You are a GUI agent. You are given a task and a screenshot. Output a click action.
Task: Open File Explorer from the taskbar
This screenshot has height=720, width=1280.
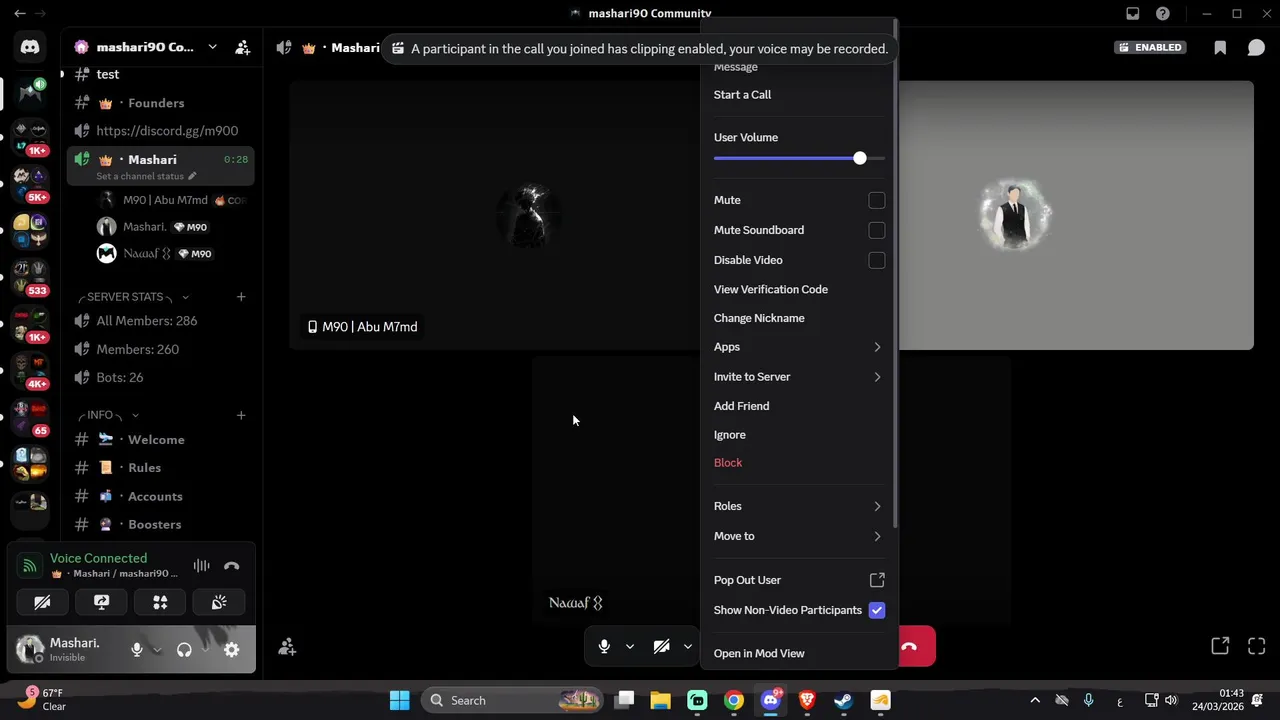(660, 700)
